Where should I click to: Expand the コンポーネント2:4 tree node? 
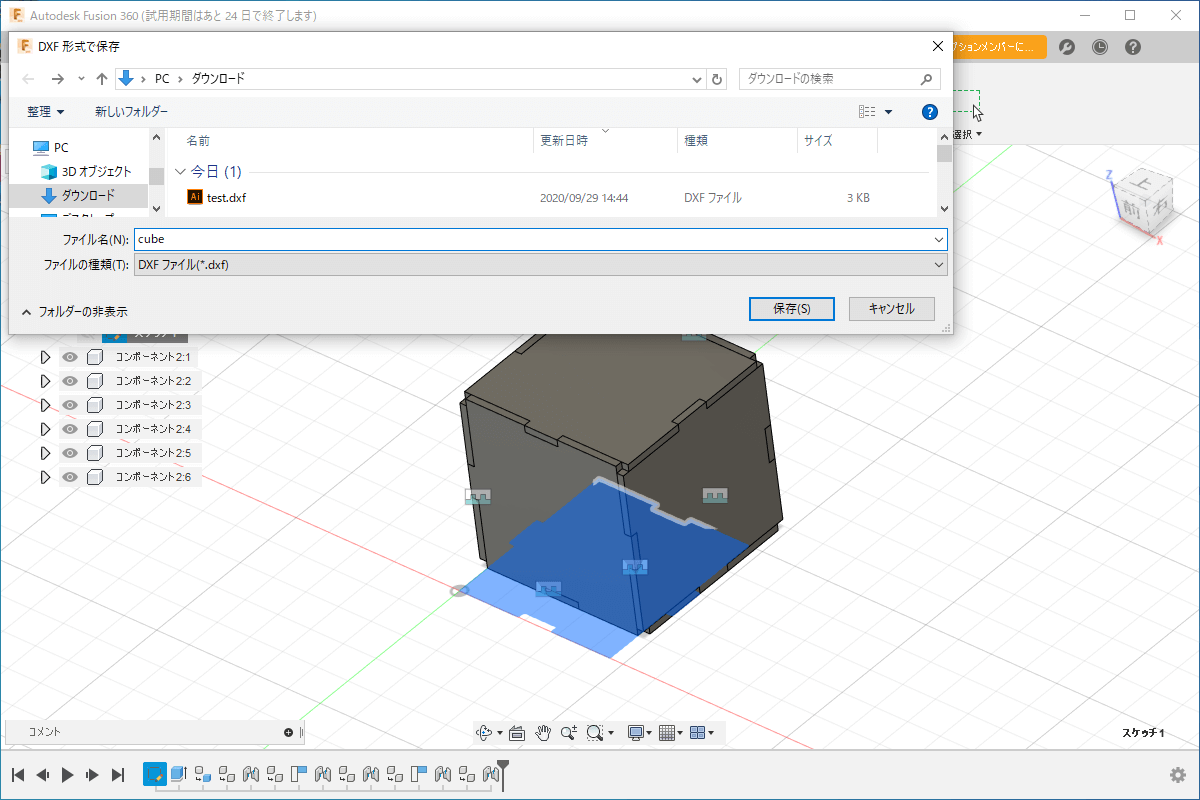coord(44,429)
